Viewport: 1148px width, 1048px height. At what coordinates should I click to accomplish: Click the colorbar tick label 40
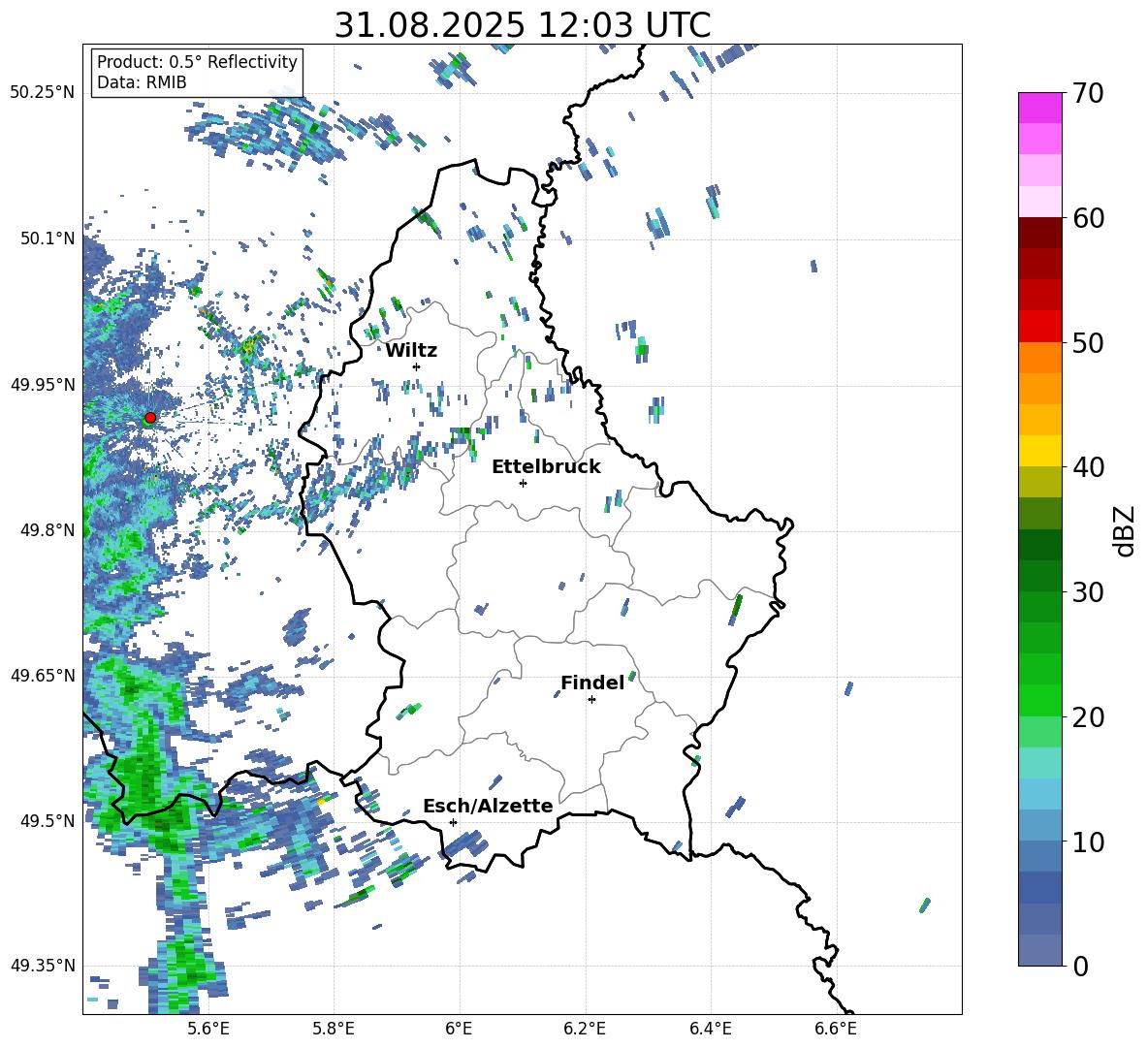coord(1089,467)
